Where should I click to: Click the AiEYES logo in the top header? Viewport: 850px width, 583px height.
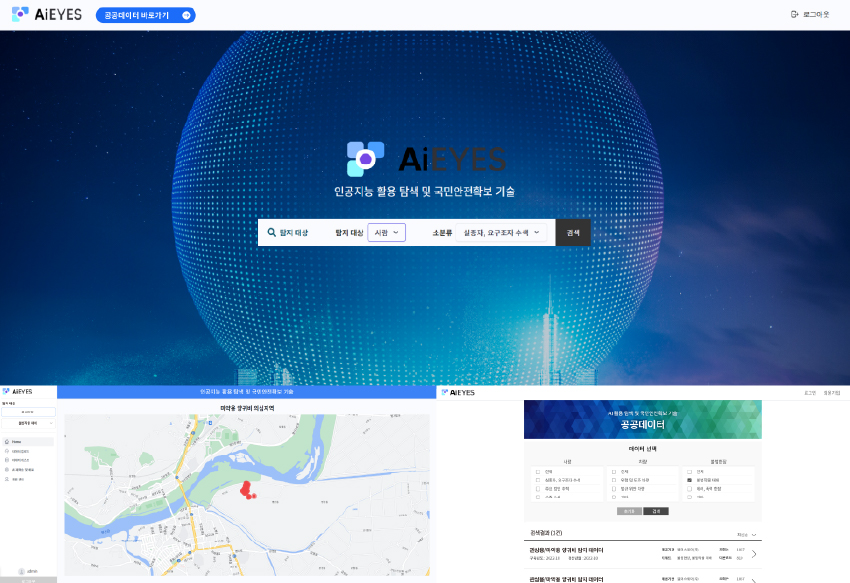47,15
